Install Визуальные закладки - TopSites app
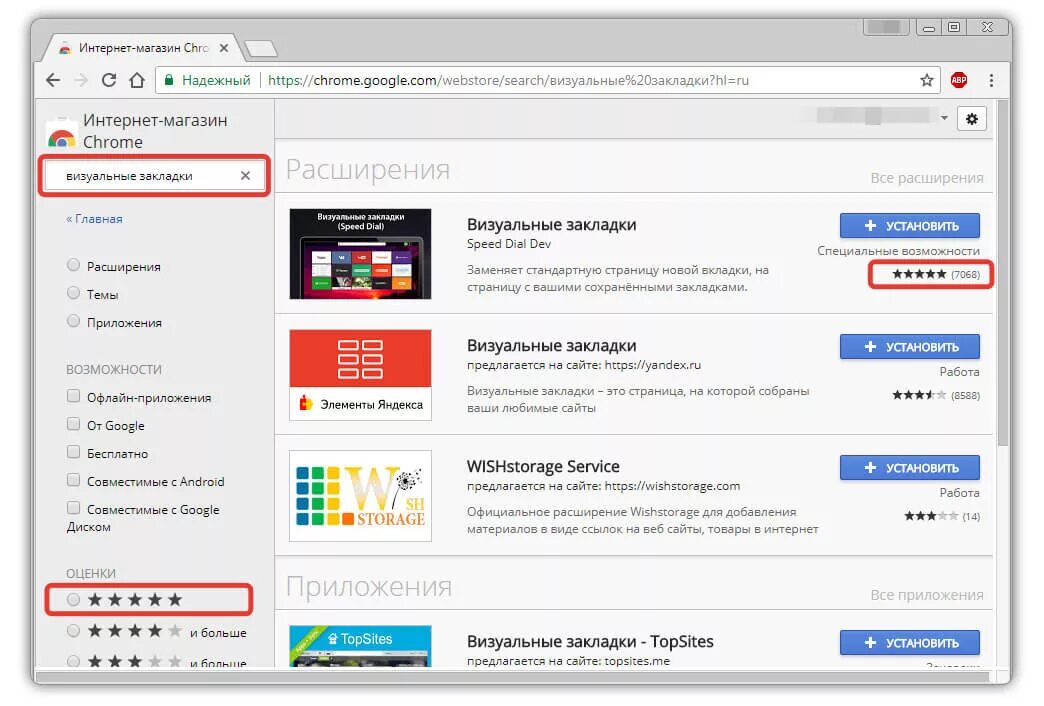 coord(910,643)
